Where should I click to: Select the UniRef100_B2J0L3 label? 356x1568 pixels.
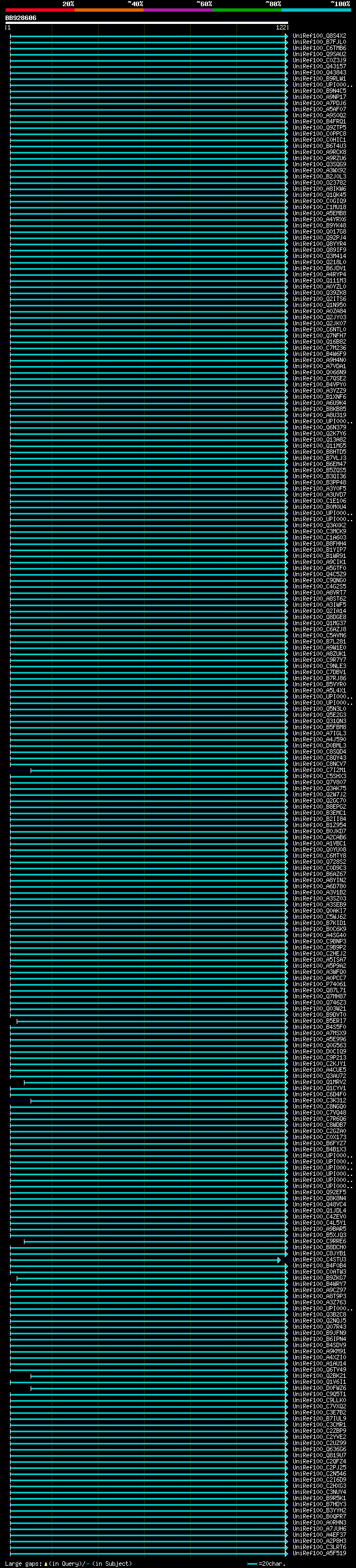click(x=319, y=176)
